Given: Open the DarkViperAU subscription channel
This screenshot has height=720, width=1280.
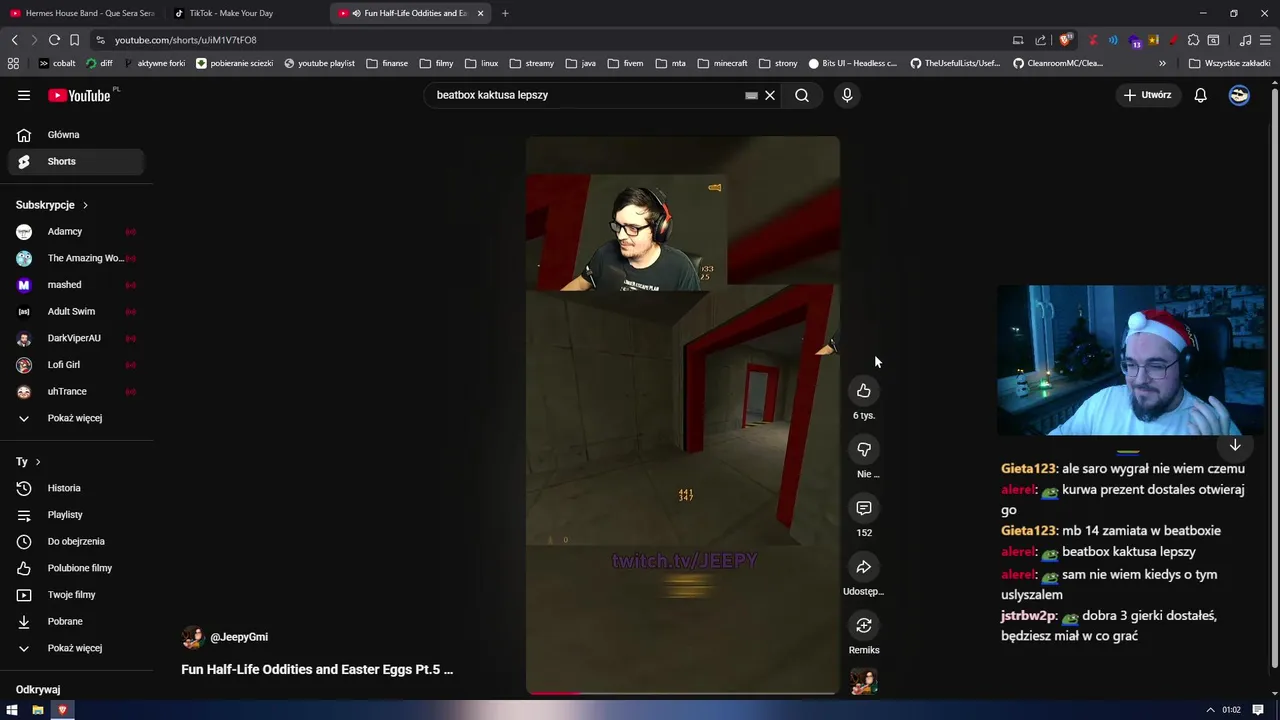Looking at the screenshot, I should coord(75,338).
